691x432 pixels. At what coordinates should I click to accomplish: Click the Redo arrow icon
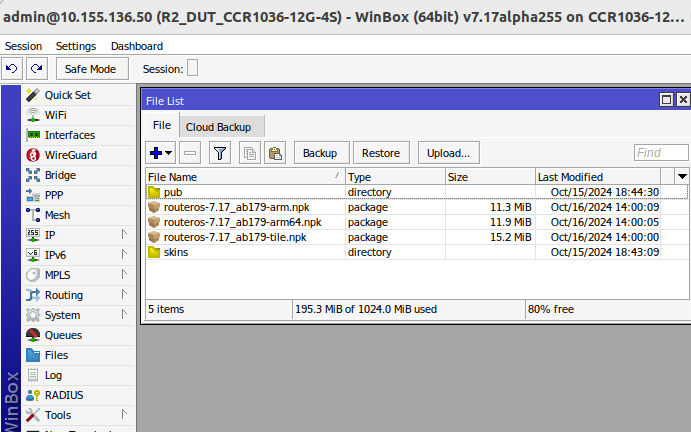click(36, 68)
